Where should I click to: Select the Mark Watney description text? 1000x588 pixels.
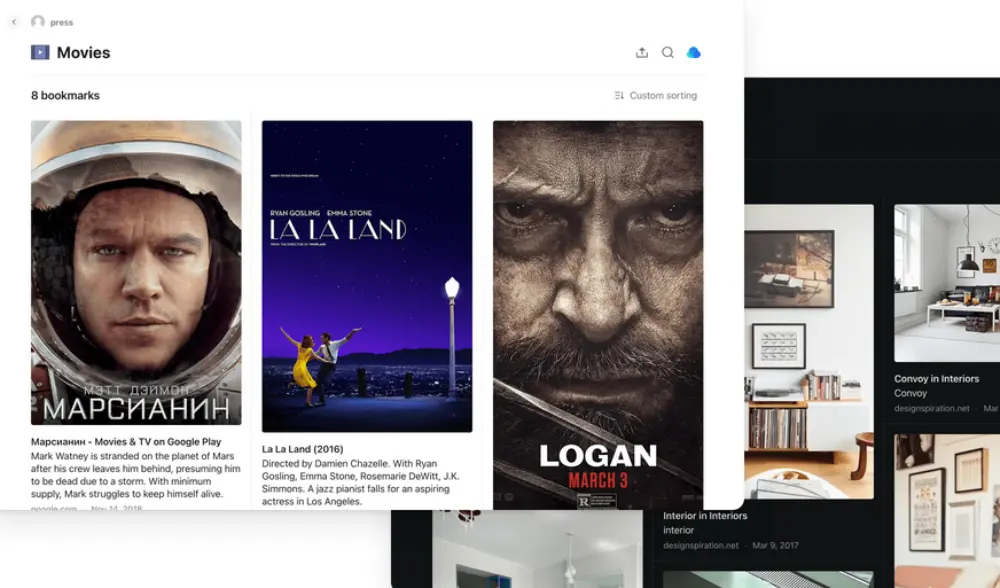pyautogui.click(x=136, y=475)
